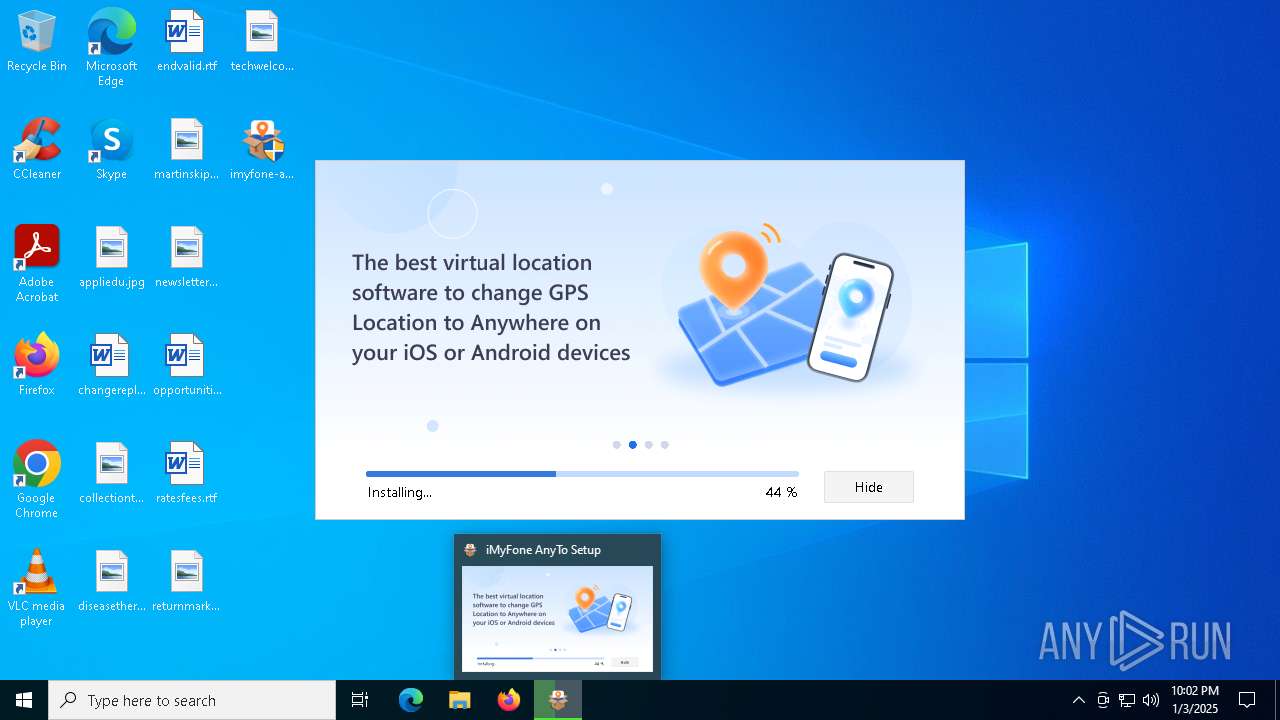This screenshot has width=1280, height=720.
Task: Launch Edge from the taskbar
Action: [411, 700]
